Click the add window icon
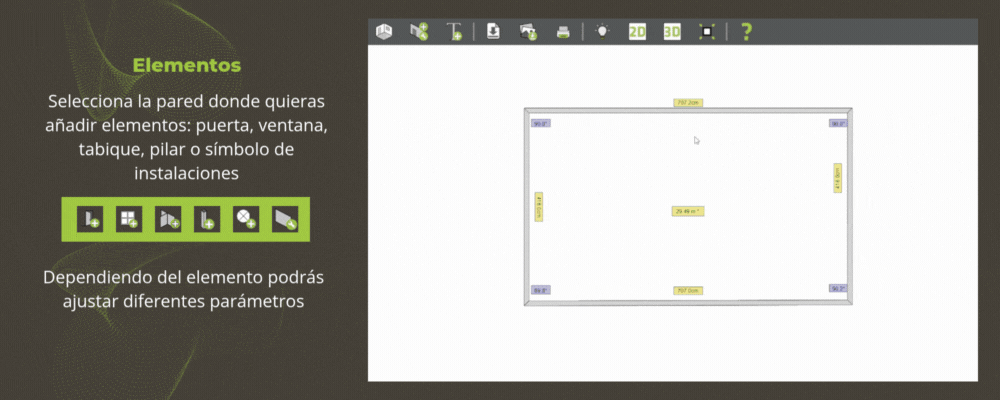 (128, 219)
